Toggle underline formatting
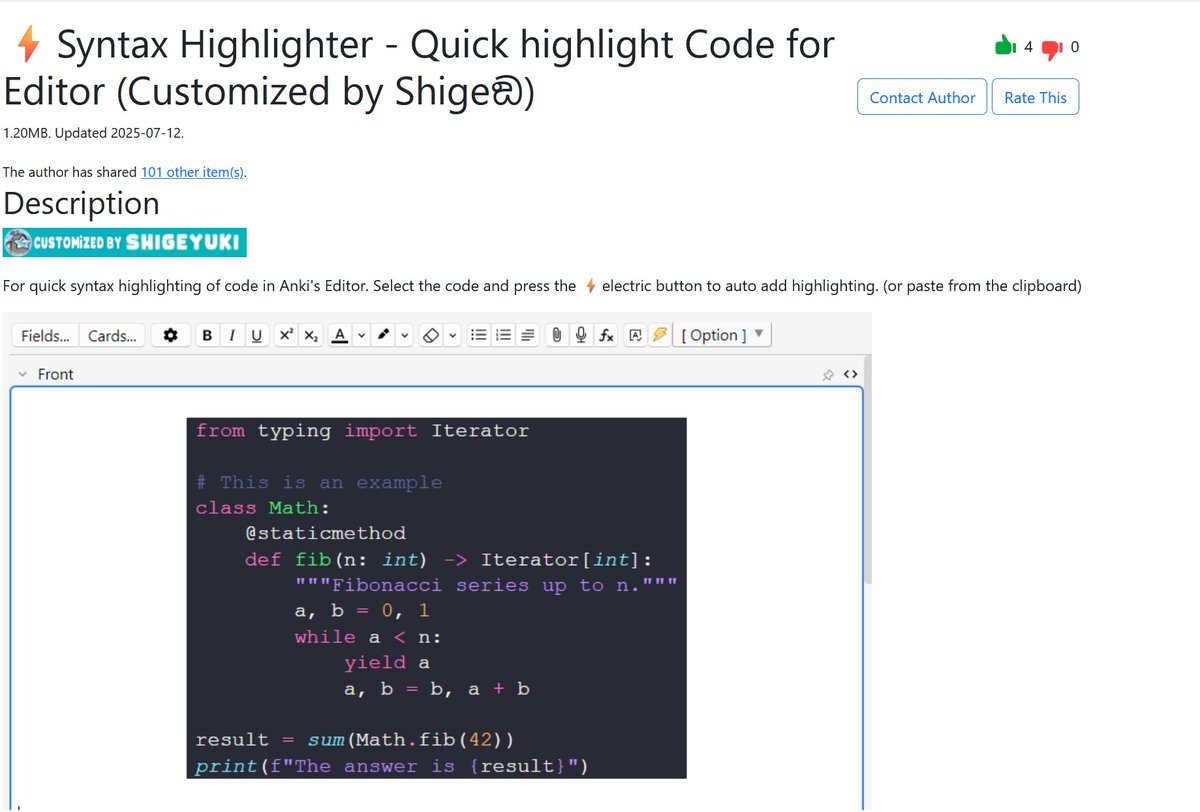The height and width of the screenshot is (812, 1200). pyautogui.click(x=257, y=335)
